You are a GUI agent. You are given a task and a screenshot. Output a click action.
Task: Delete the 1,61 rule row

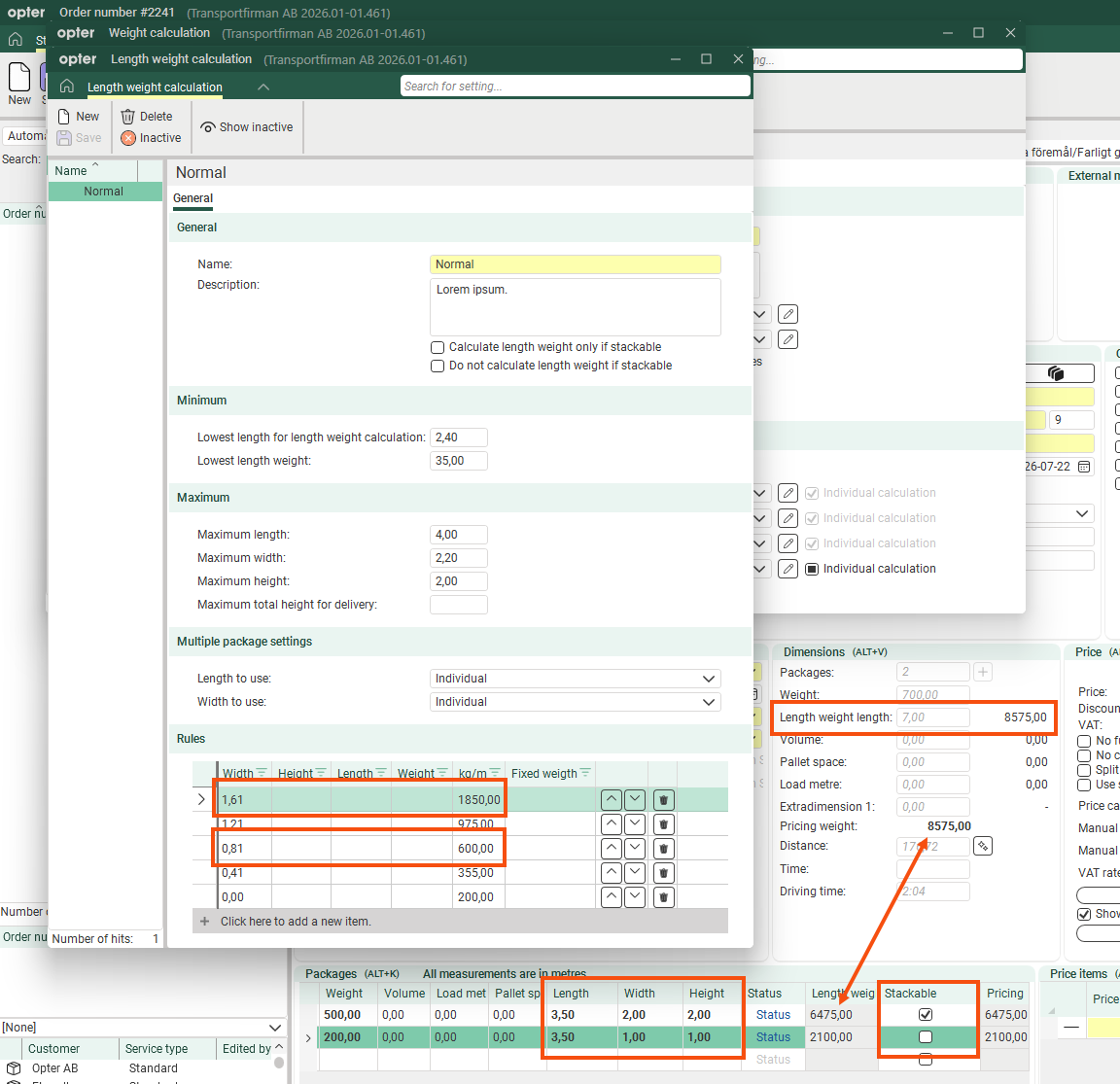tap(664, 800)
